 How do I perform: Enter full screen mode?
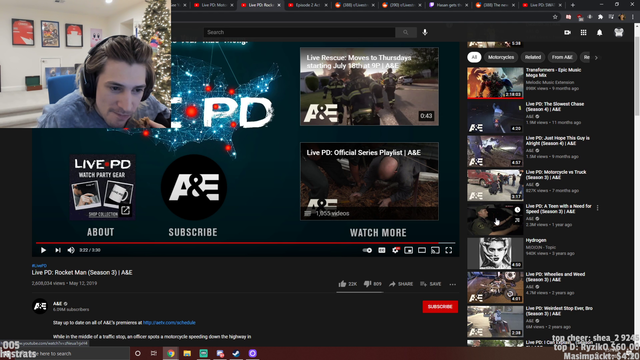(449, 250)
